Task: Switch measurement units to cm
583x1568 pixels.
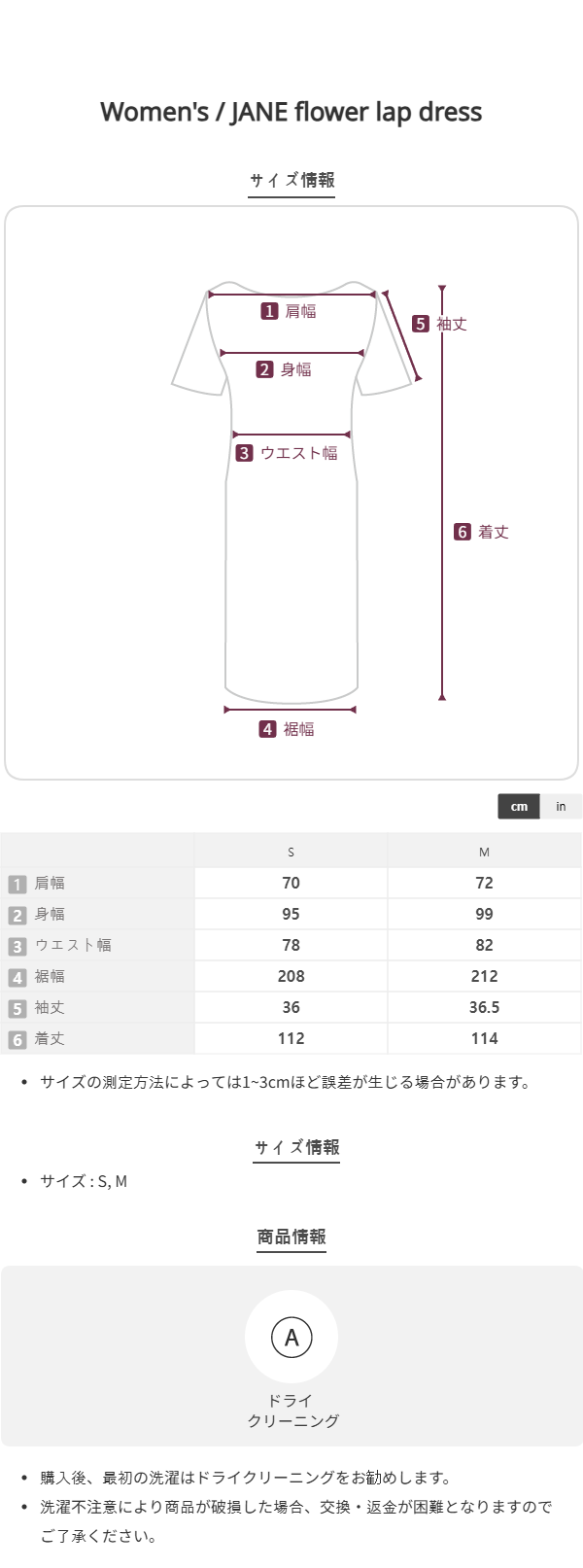Action: (519, 806)
